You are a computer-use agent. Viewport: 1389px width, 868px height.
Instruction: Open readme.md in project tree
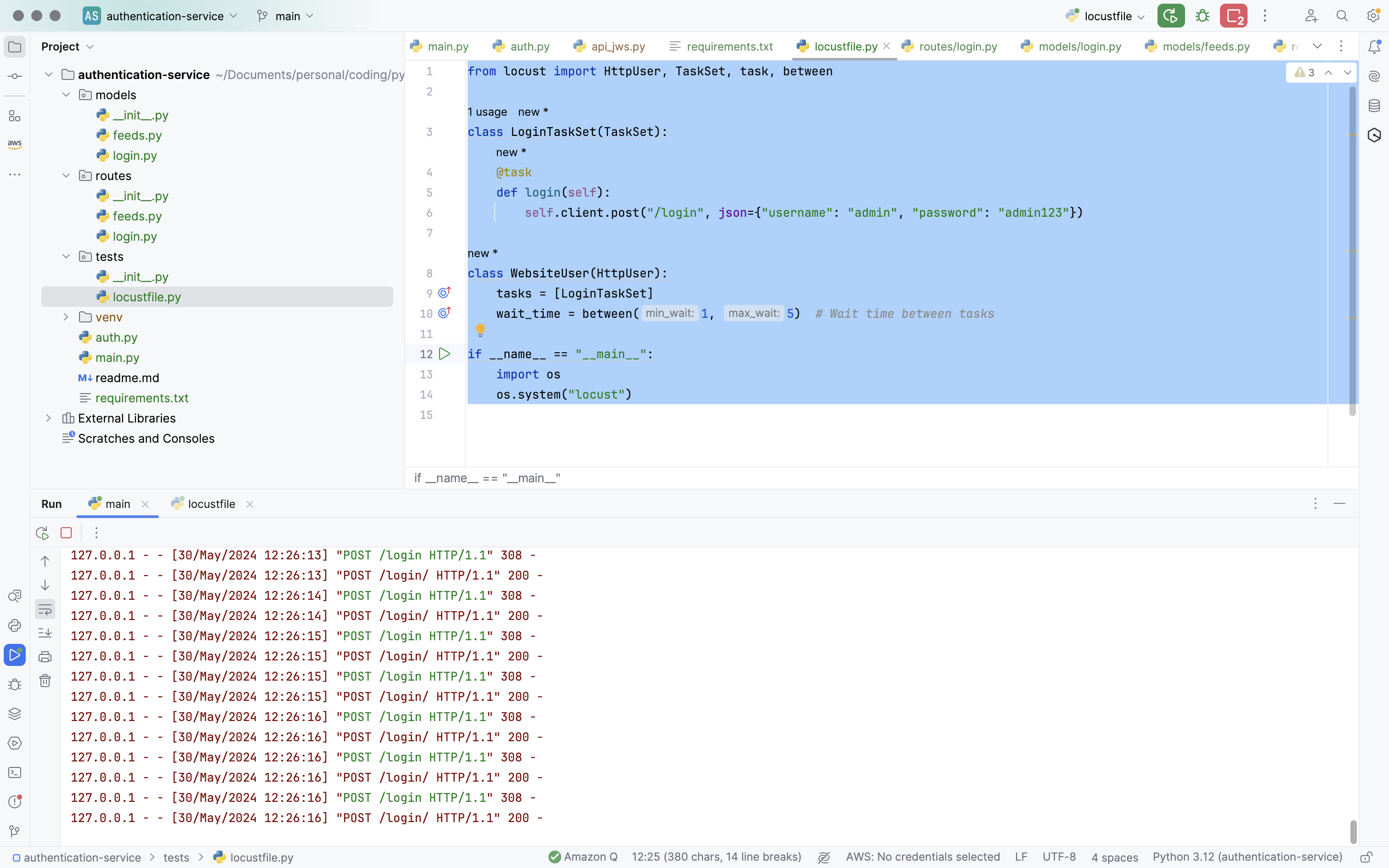127,378
